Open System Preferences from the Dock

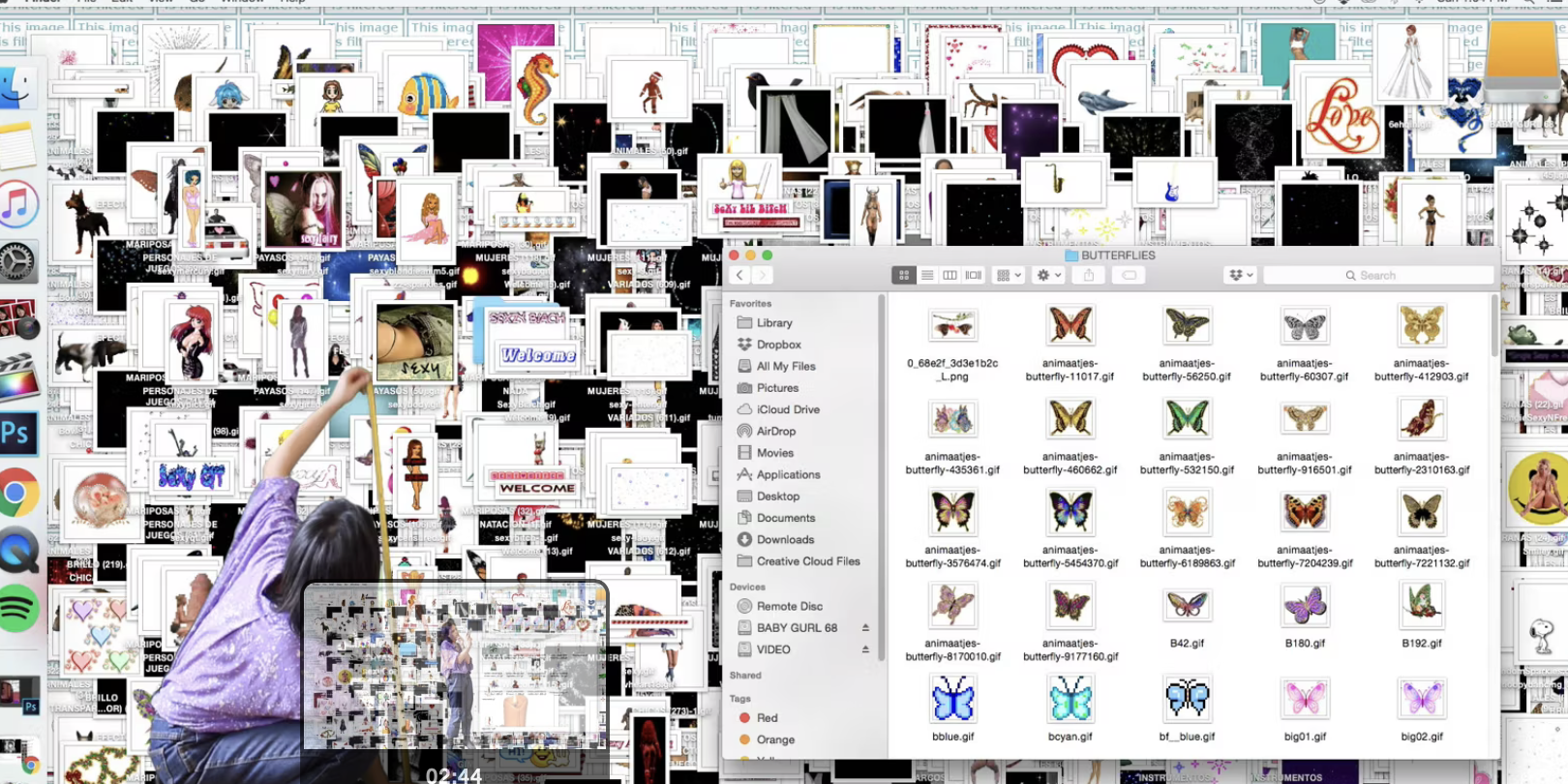coord(16,261)
